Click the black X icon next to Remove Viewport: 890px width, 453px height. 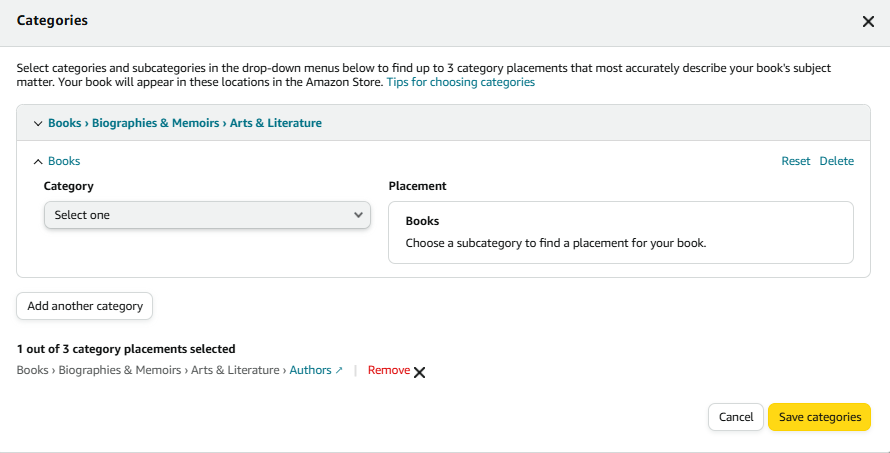pyautogui.click(x=419, y=372)
